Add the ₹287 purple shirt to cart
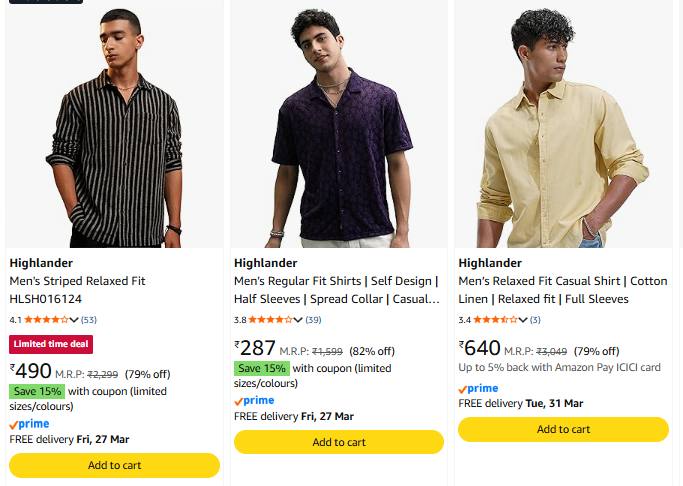The image size is (683, 486). click(338, 442)
